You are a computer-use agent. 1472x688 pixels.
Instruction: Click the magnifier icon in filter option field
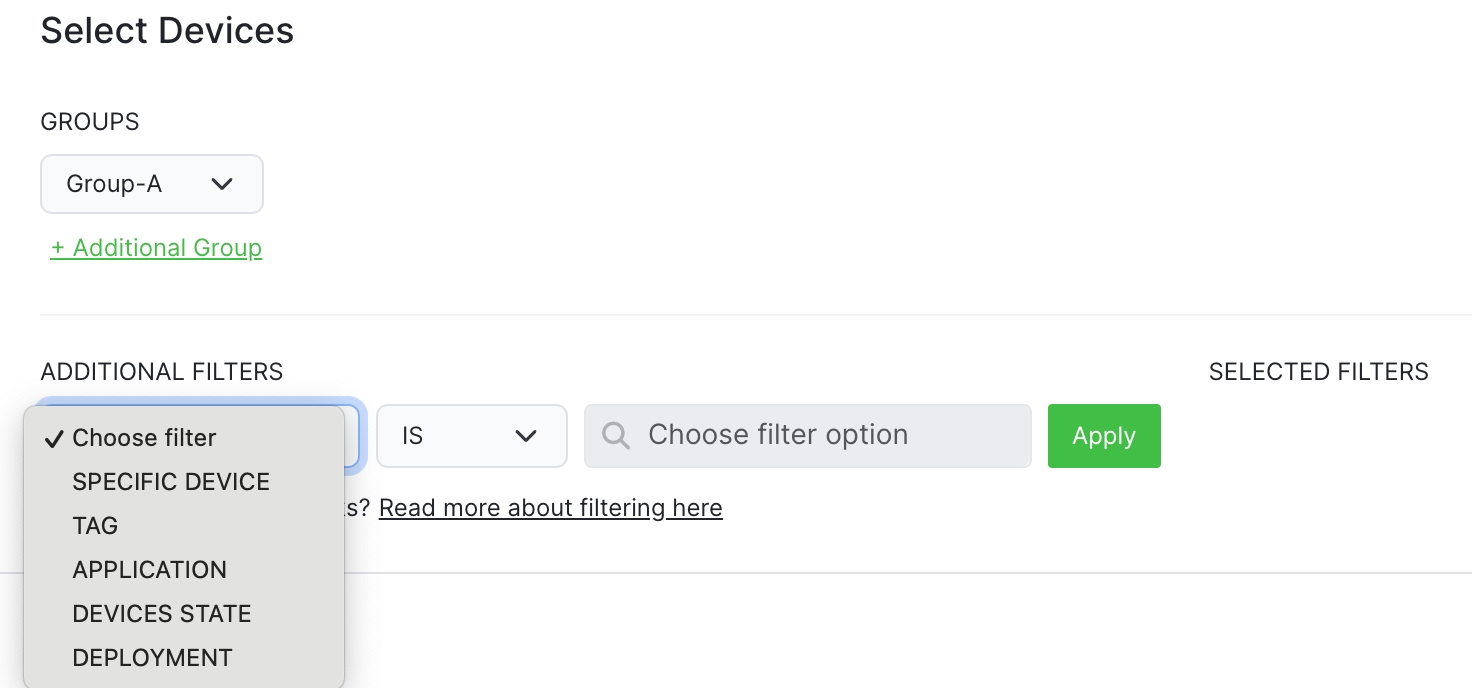[x=616, y=436]
